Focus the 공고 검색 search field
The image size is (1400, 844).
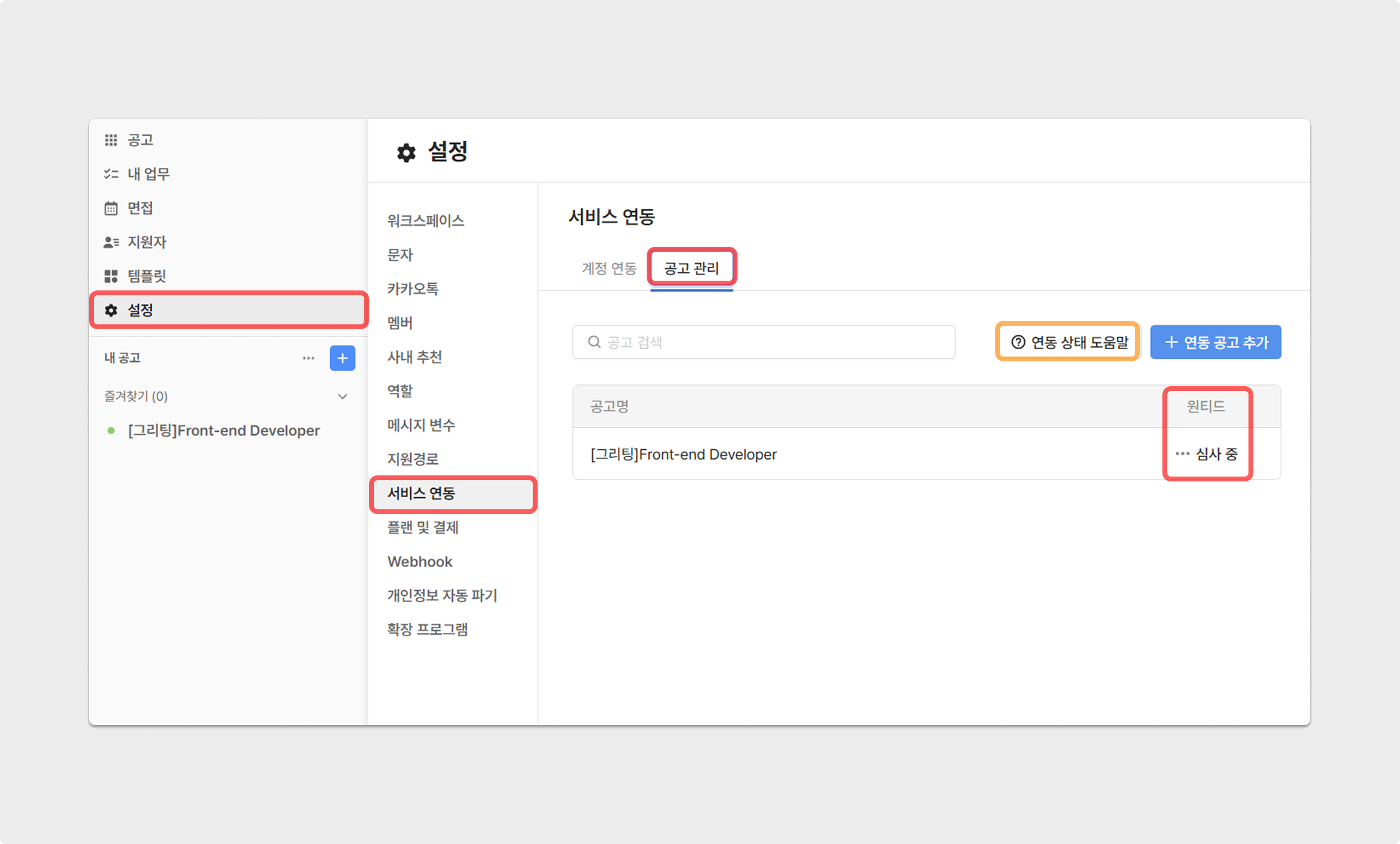[x=764, y=343]
